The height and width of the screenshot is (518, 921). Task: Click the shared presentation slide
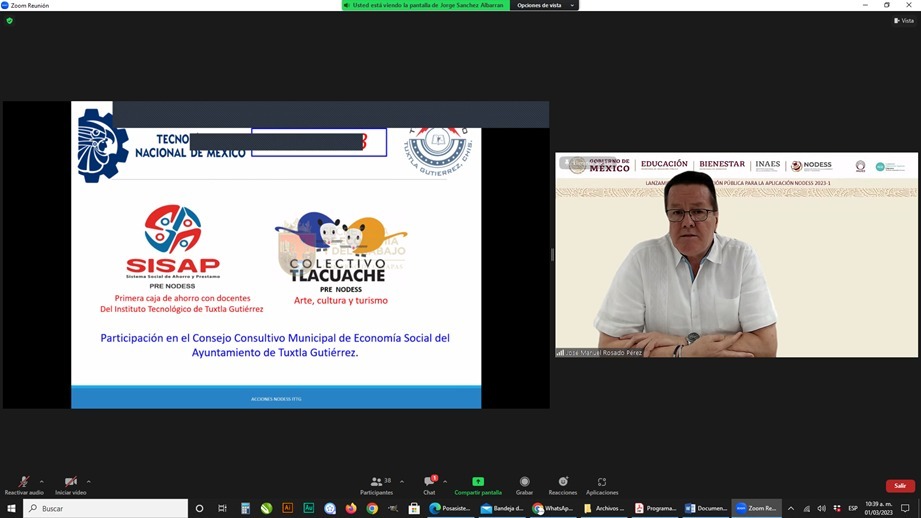click(x=276, y=255)
